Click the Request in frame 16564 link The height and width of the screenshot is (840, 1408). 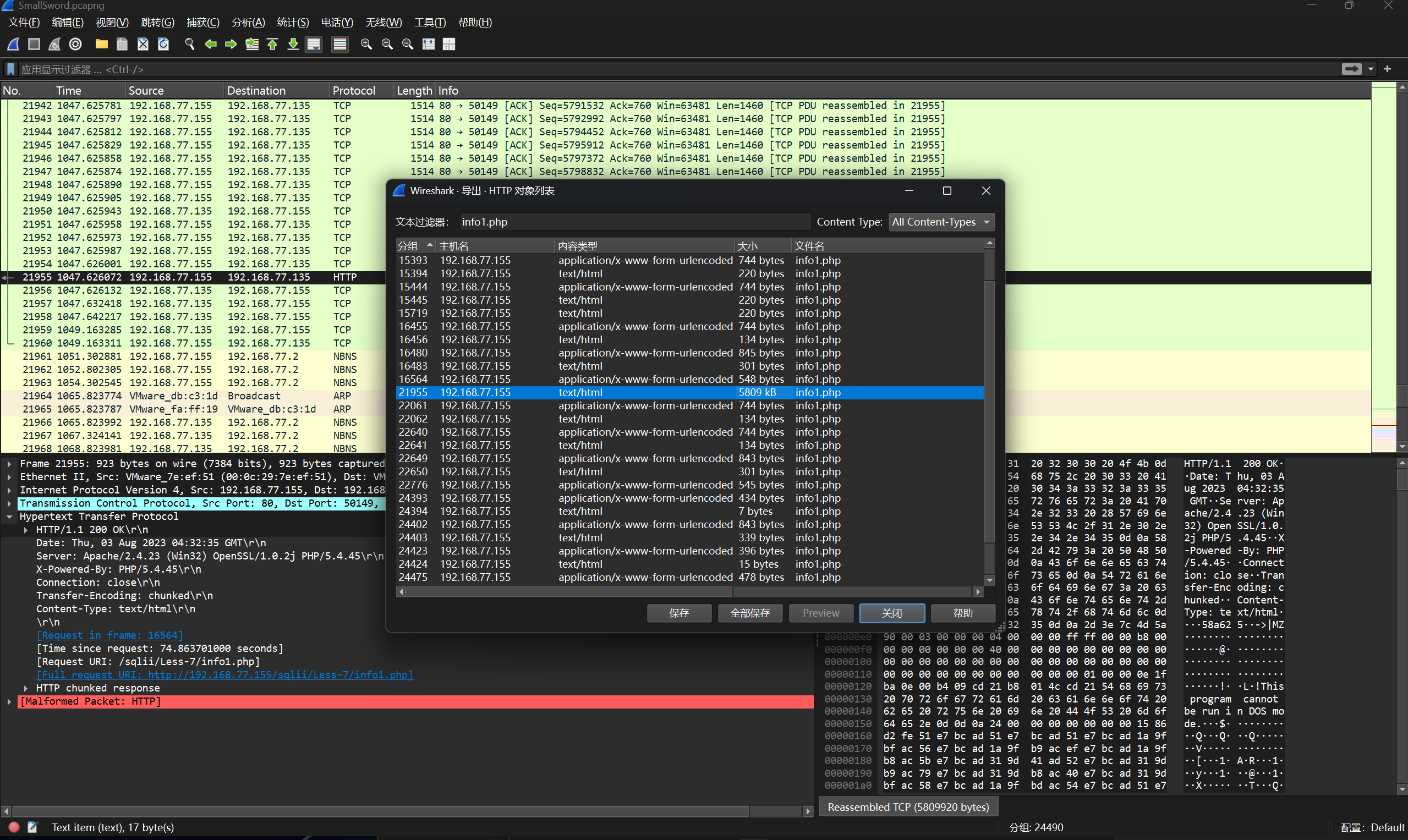110,635
